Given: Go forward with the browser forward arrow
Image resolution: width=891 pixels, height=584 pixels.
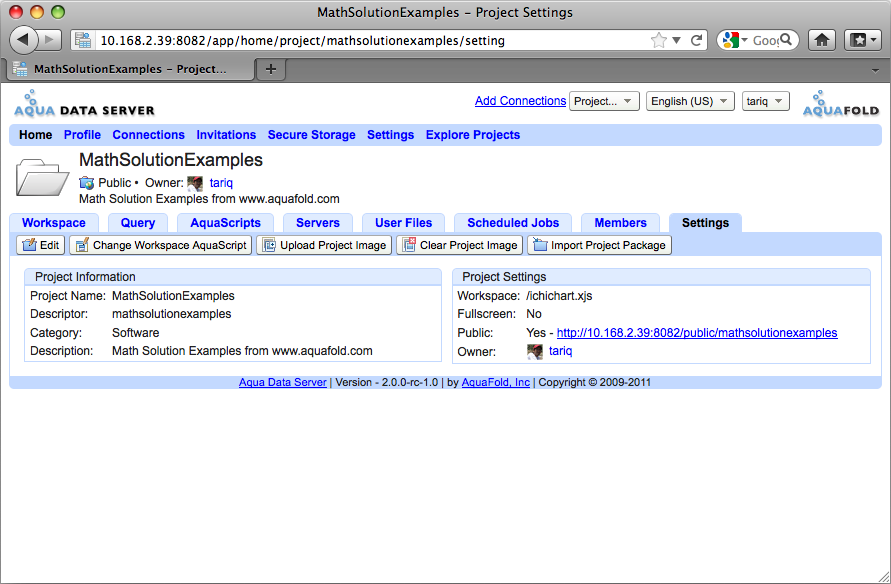Looking at the screenshot, I should tap(49, 40).
